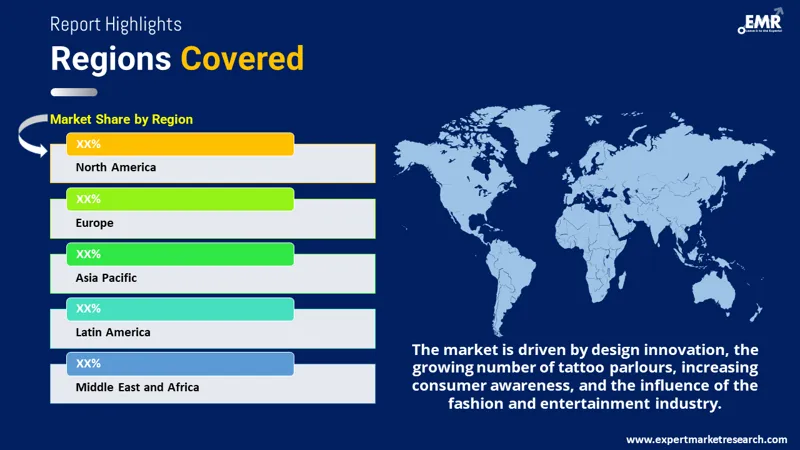Select the North America region label
800x450 pixels.
(x=116, y=168)
